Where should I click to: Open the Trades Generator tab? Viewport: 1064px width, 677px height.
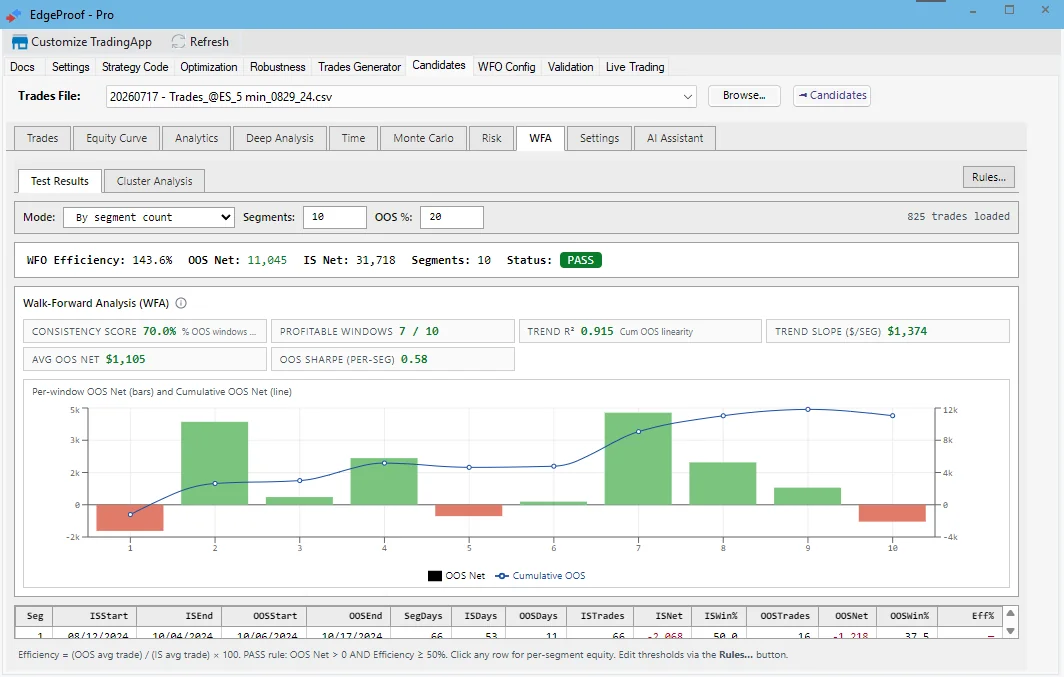360,66
